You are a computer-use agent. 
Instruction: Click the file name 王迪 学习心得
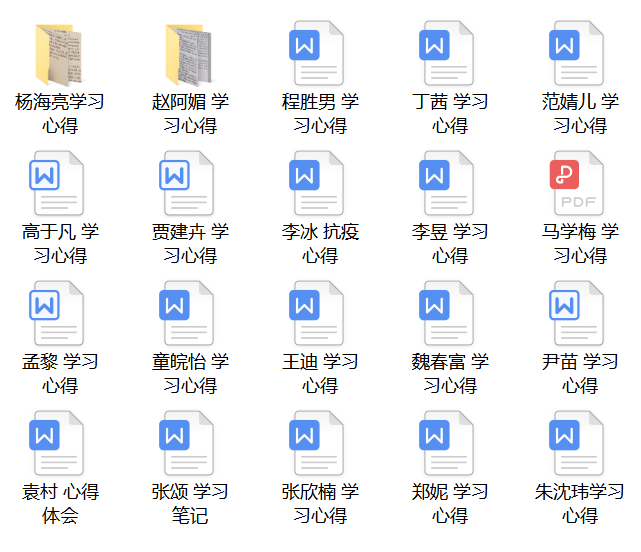tap(320, 374)
